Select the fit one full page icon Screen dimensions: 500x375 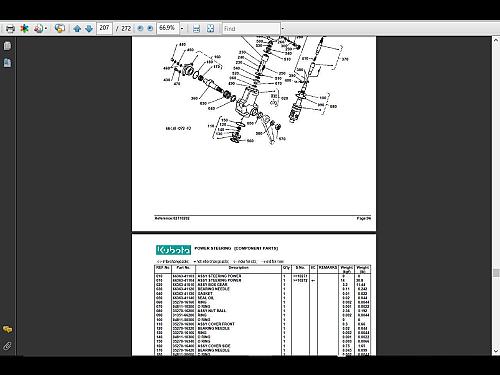point(210,29)
